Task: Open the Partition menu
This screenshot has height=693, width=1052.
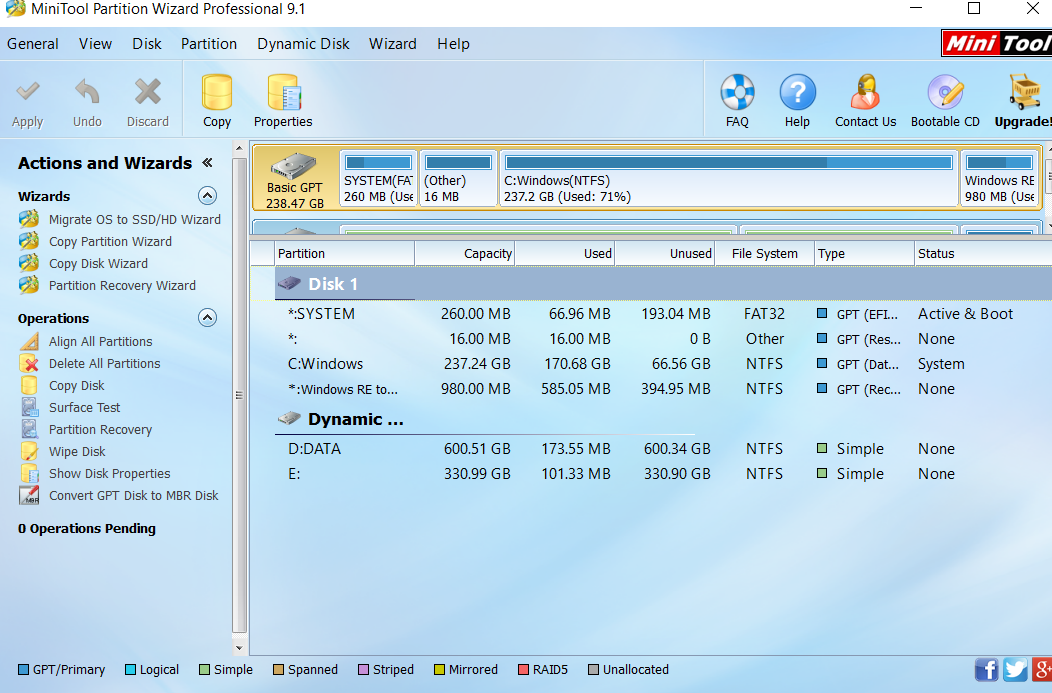Action: [x=209, y=44]
